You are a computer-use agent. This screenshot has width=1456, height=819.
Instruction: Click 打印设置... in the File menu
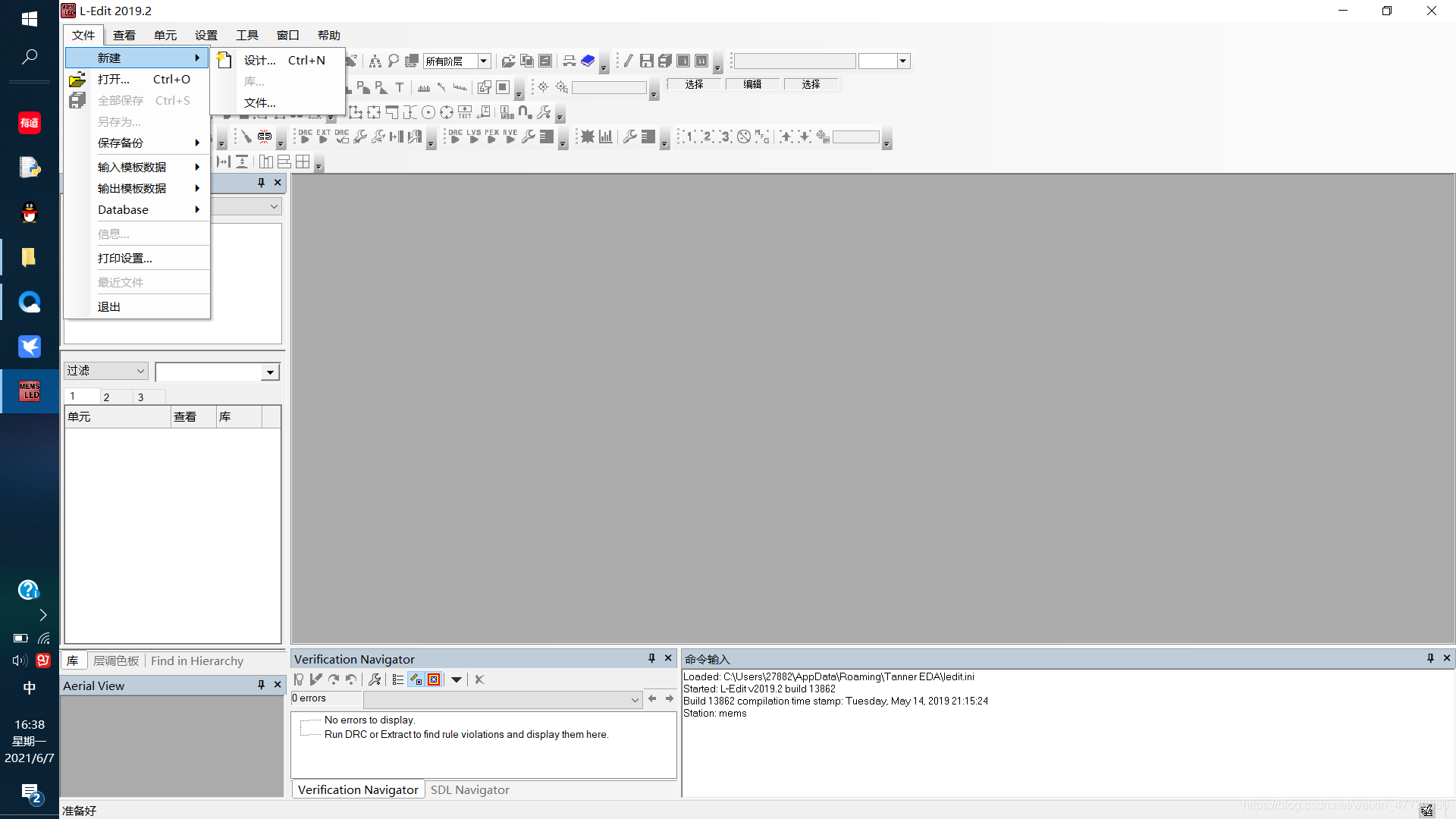(x=125, y=258)
